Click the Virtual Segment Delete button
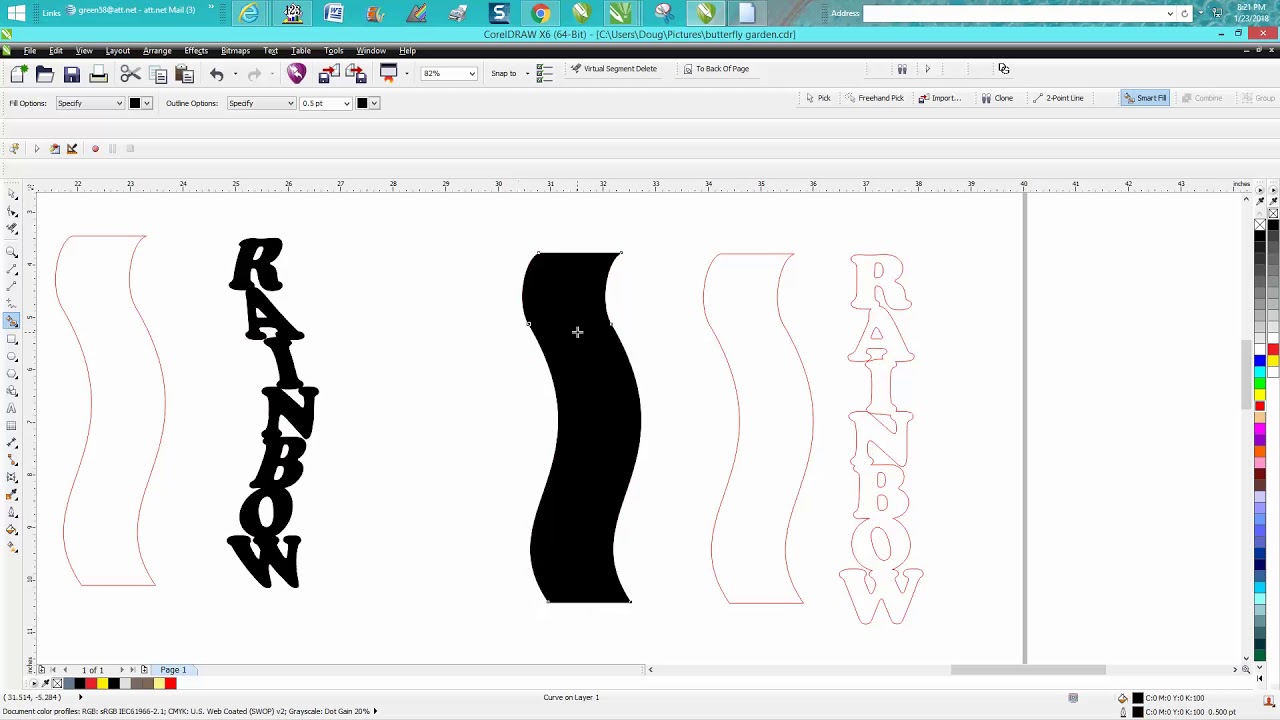The height and width of the screenshot is (720, 1280). 613,69
